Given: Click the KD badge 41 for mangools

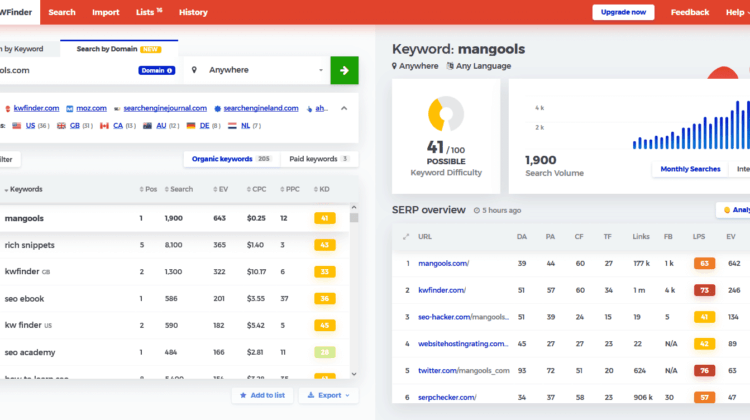Looking at the screenshot, I should pos(325,218).
